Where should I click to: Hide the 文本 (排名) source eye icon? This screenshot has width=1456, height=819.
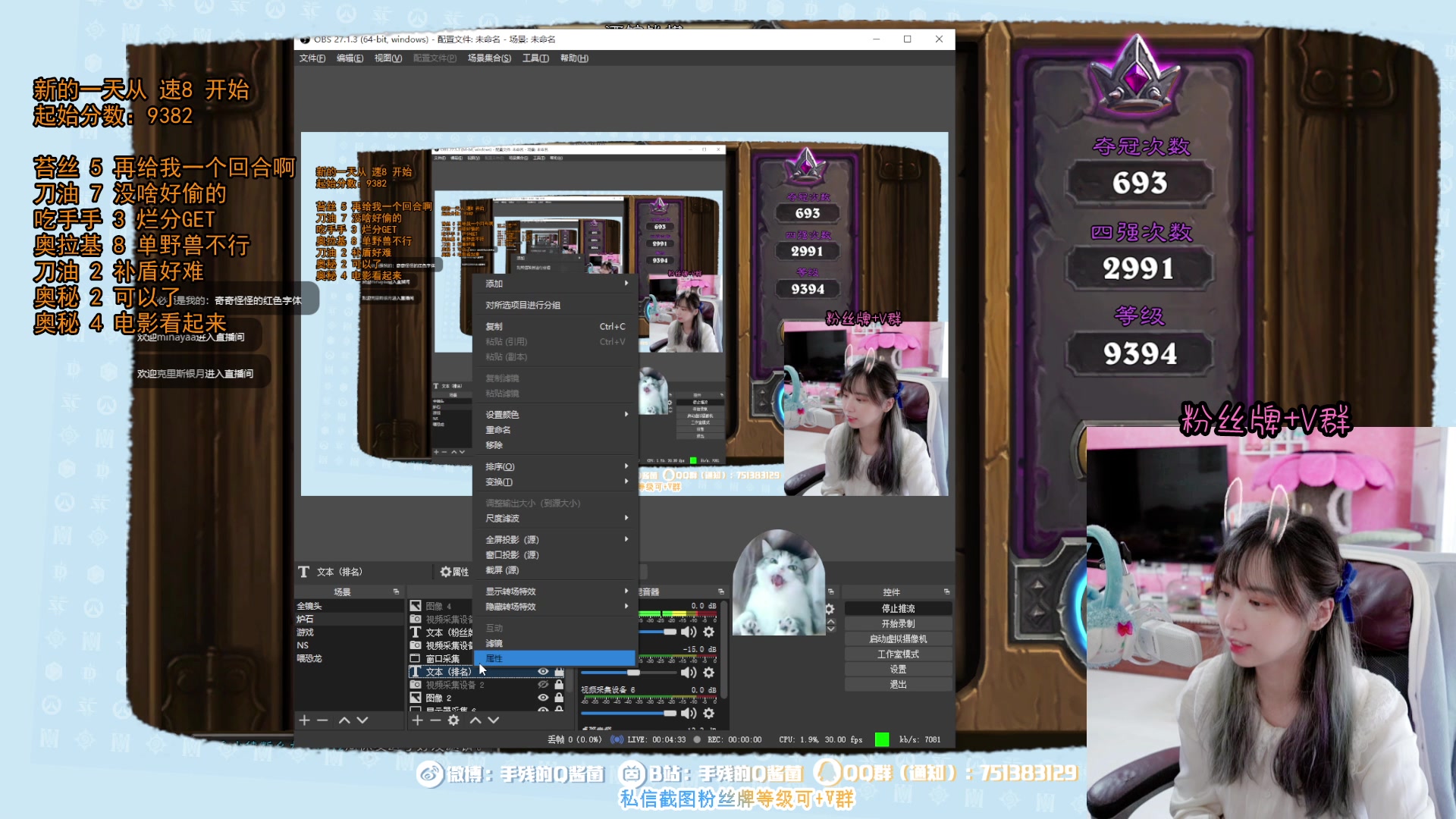(543, 672)
